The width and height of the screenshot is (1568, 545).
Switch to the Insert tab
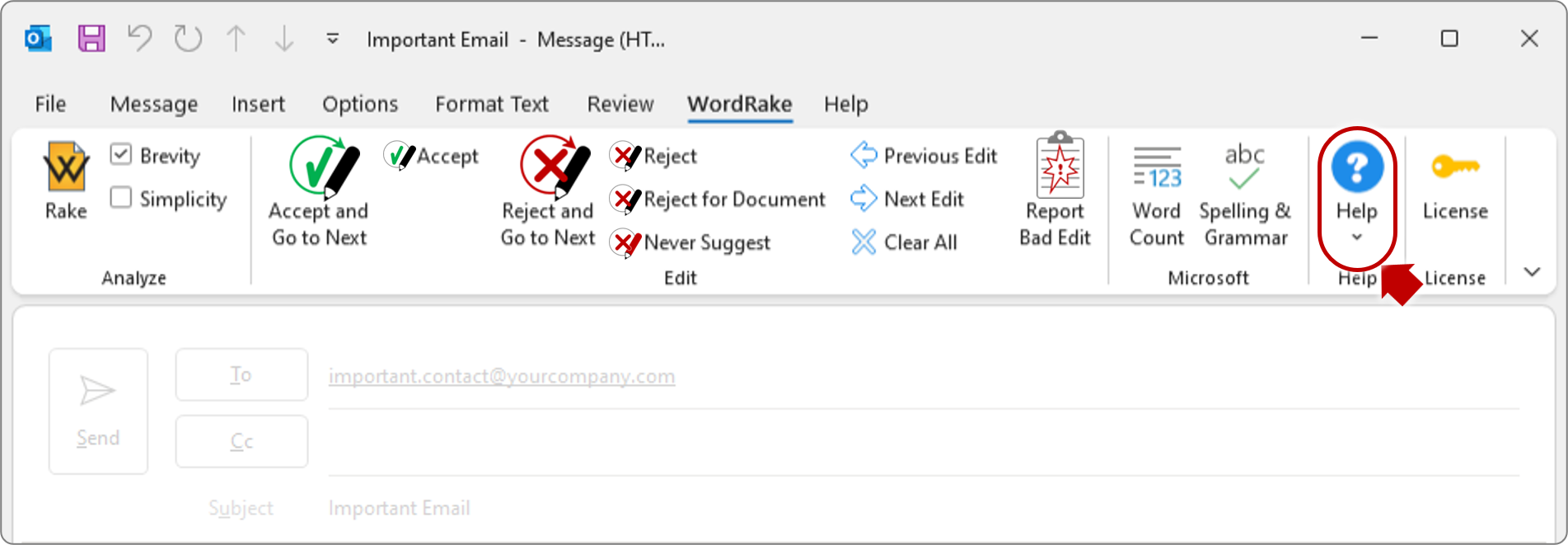(x=258, y=104)
